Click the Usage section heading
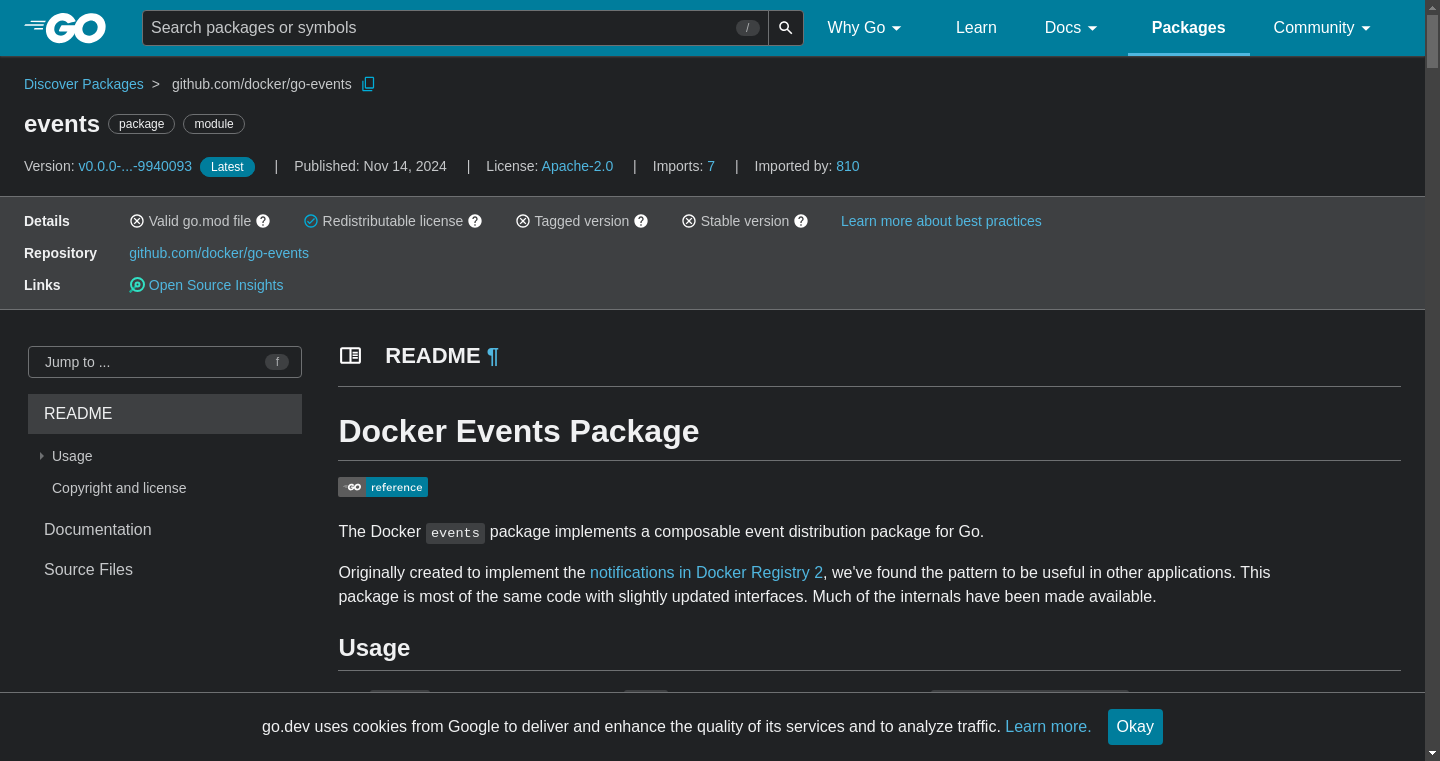 tap(374, 648)
